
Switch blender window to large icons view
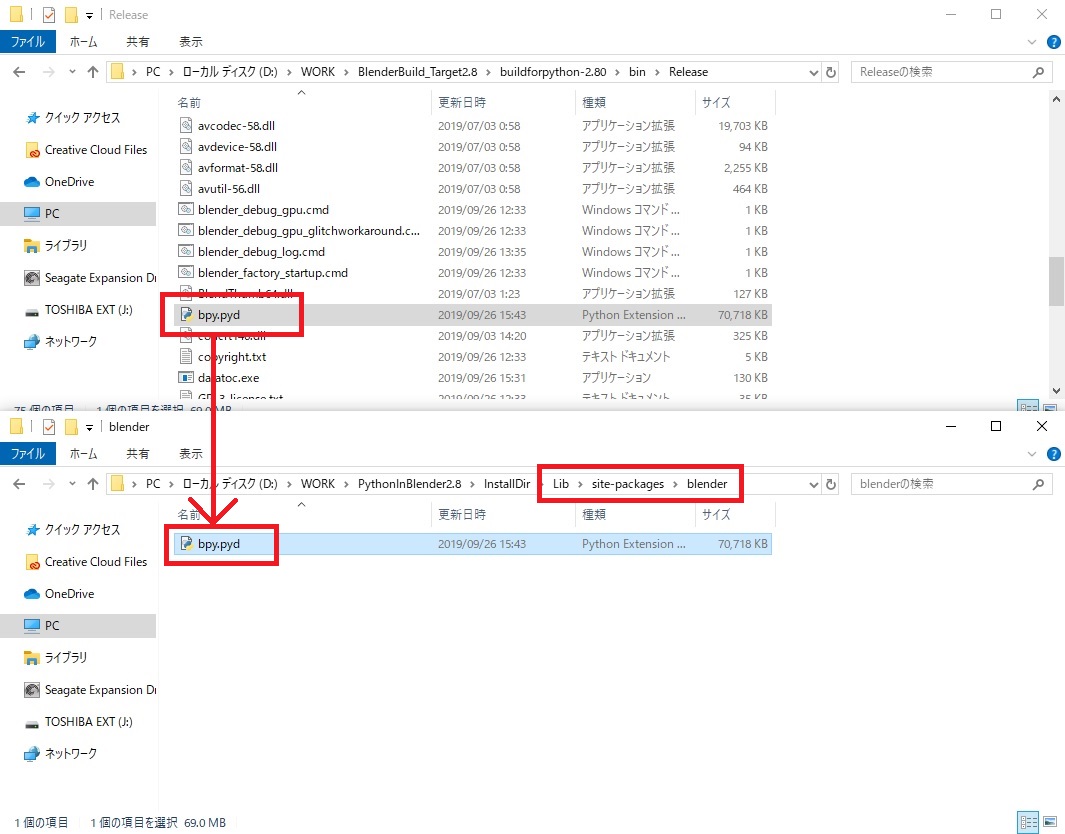pos(1050,822)
